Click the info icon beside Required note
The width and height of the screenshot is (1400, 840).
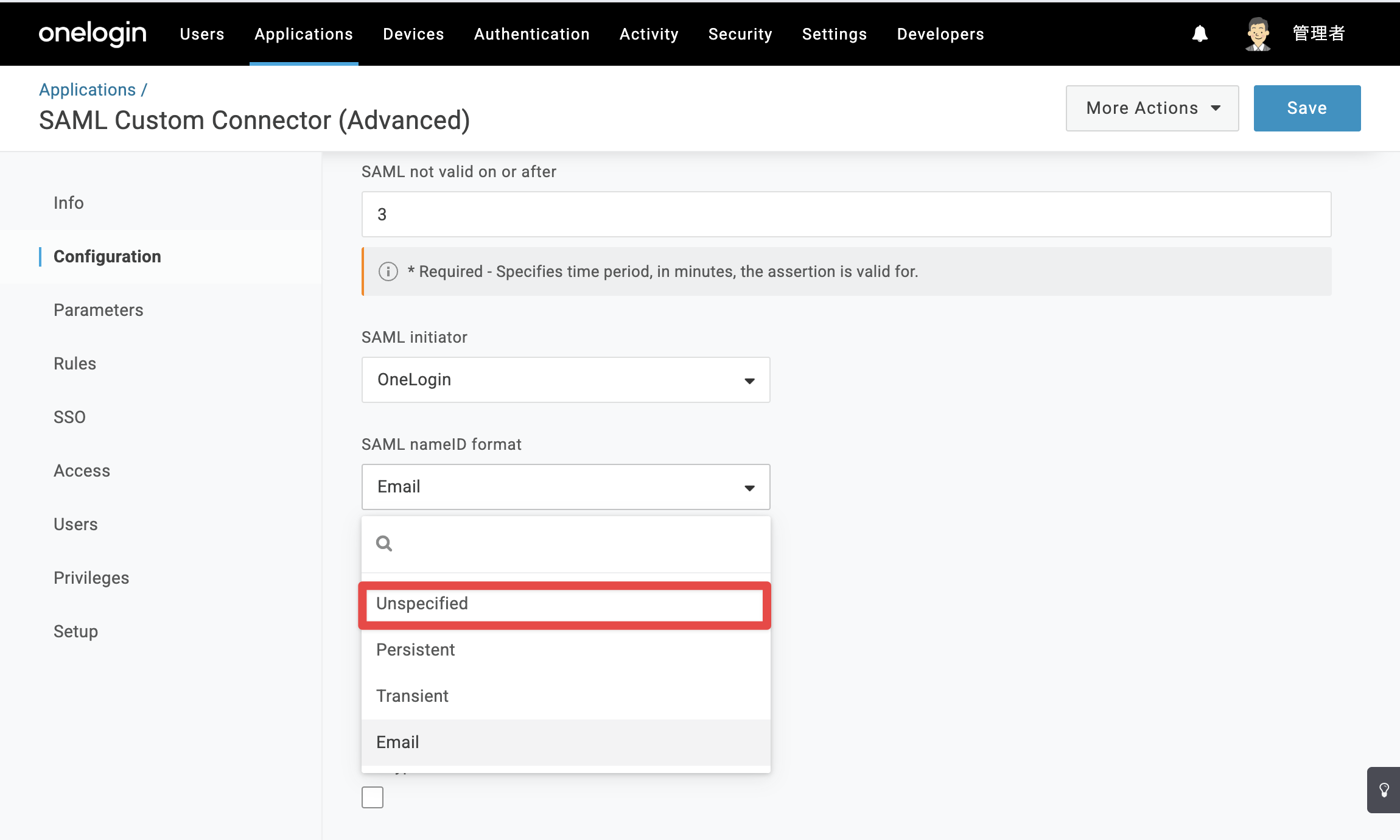388,271
